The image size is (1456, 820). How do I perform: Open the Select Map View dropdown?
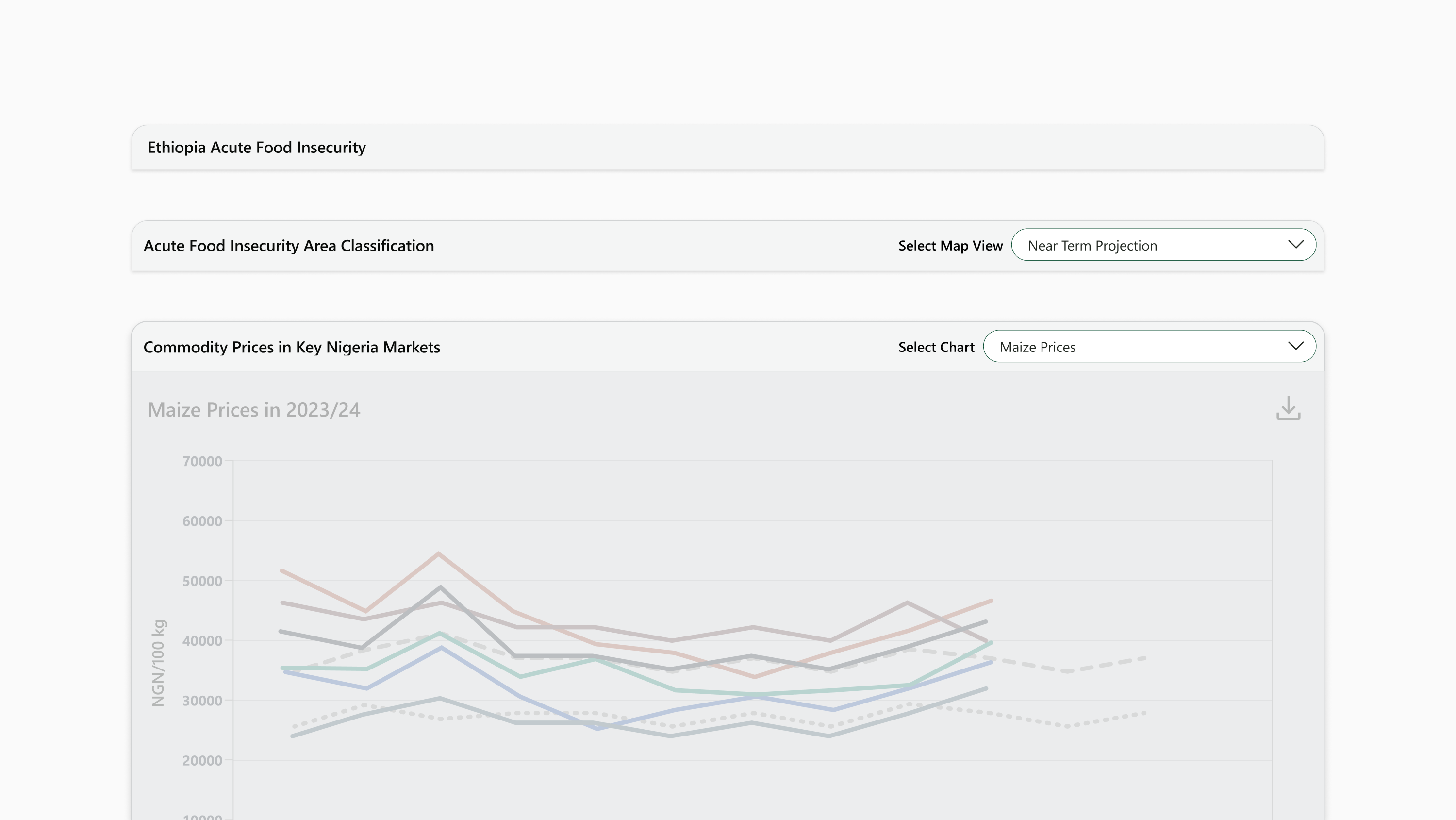coord(1163,245)
